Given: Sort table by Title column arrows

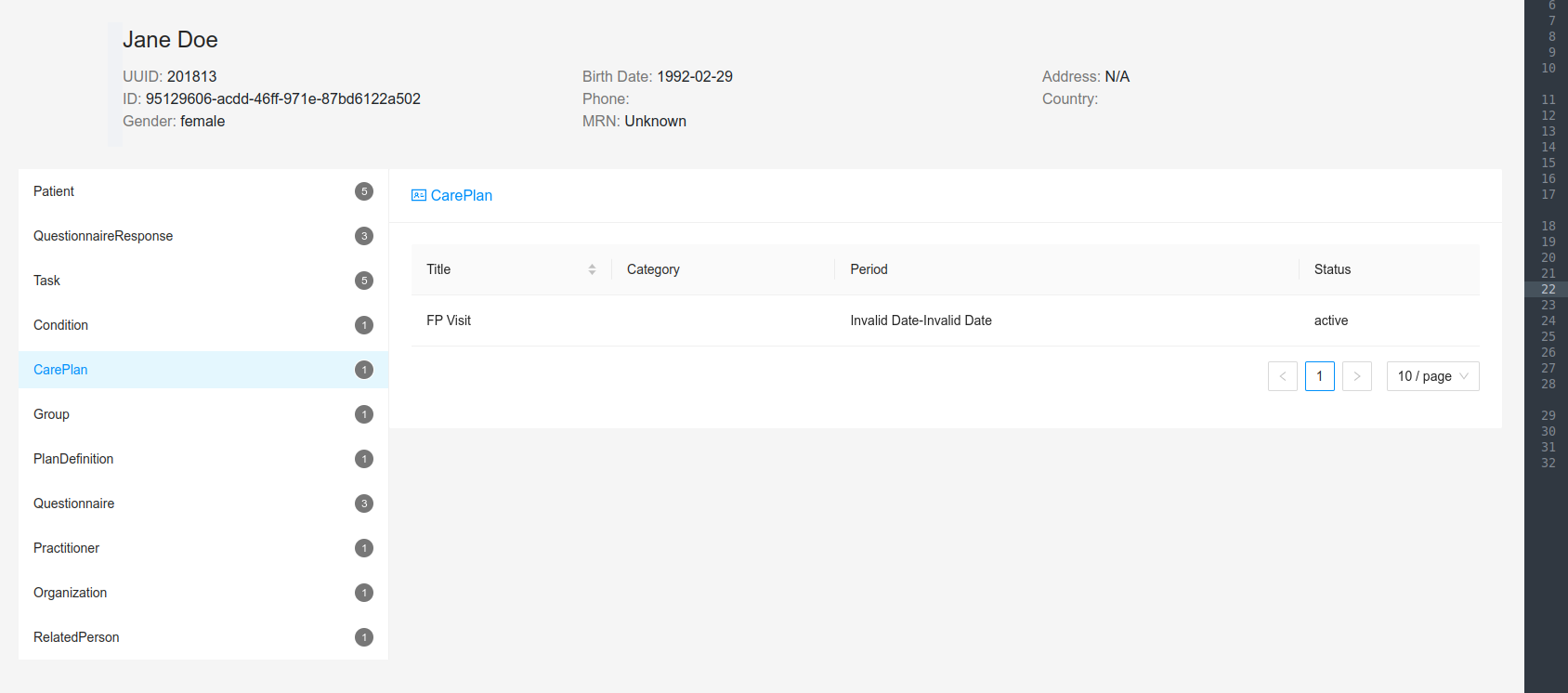Looking at the screenshot, I should point(592,269).
